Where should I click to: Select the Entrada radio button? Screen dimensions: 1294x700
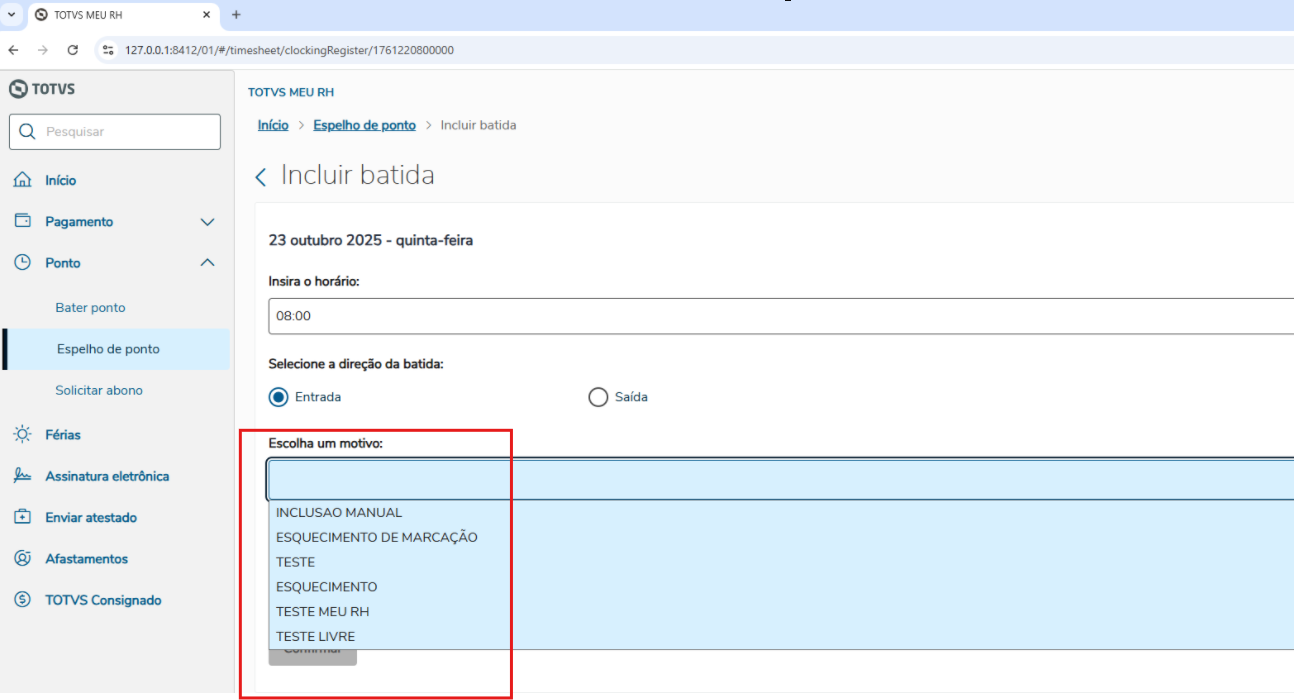[279, 397]
